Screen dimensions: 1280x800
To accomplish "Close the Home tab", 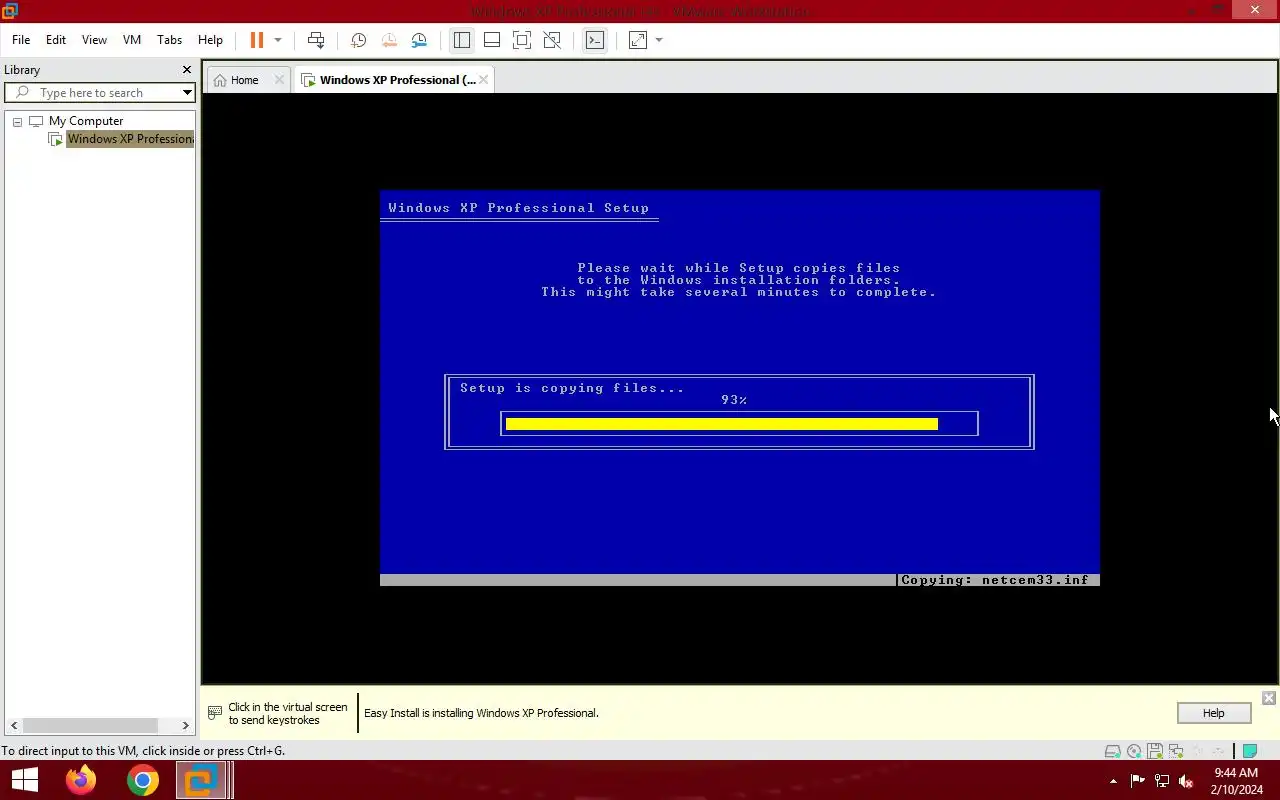I will tap(279, 80).
